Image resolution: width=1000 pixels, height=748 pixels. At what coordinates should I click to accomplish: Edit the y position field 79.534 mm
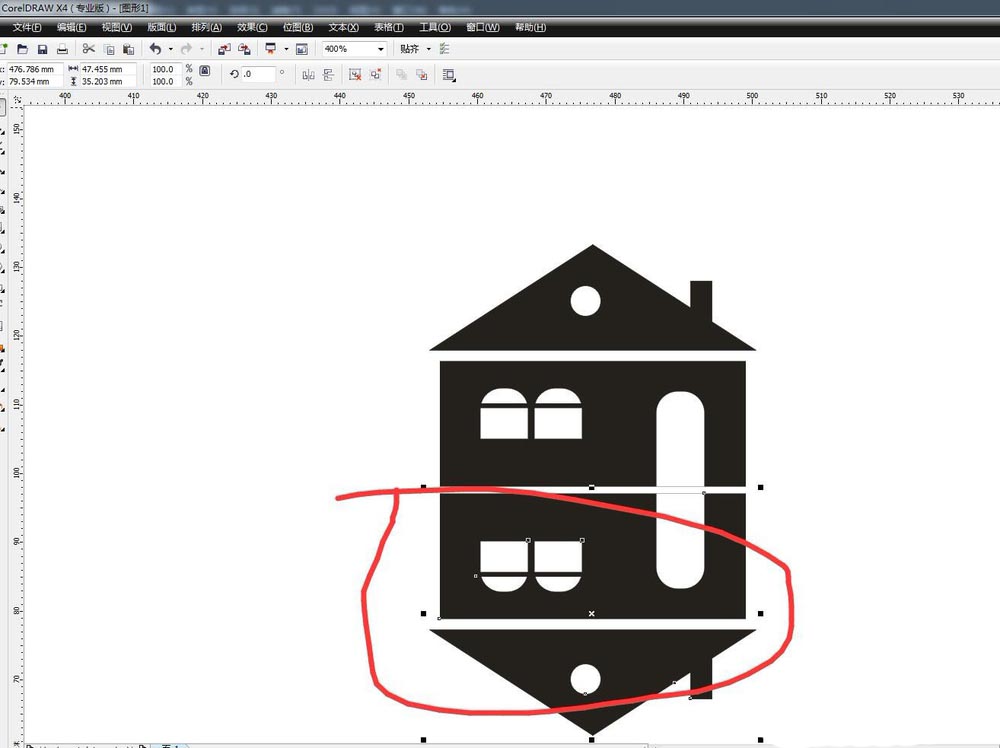click(x=34, y=82)
